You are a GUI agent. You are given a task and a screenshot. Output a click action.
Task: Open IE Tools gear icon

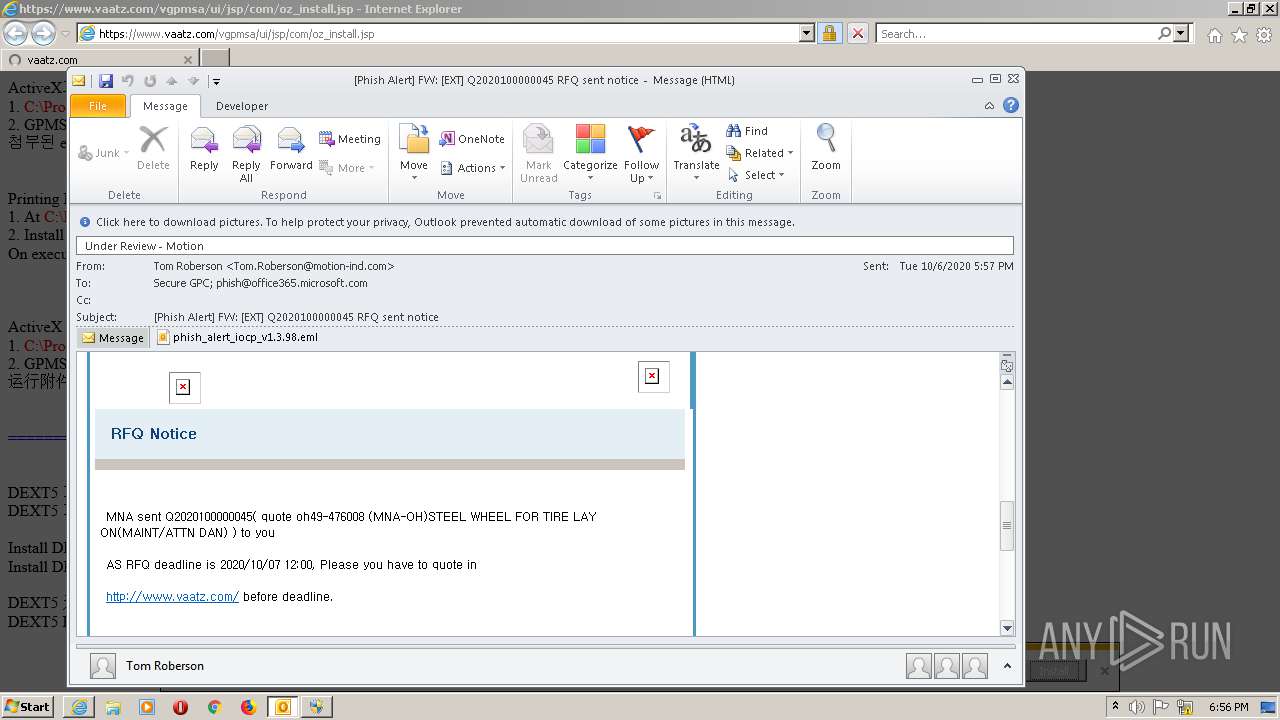[x=1264, y=35]
